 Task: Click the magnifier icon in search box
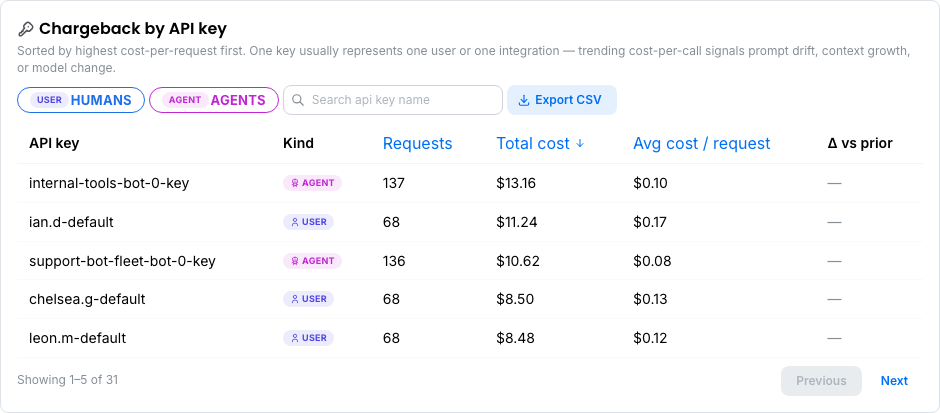coord(298,100)
